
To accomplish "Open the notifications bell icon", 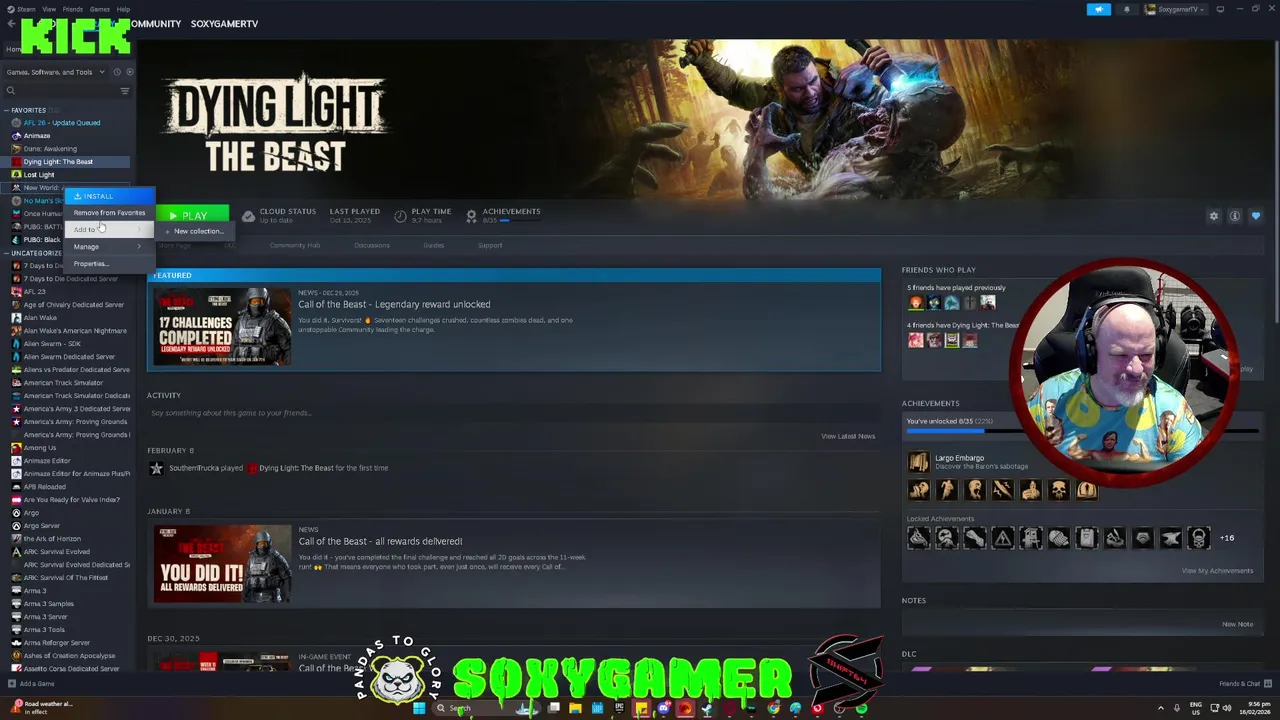I will 1127,9.
